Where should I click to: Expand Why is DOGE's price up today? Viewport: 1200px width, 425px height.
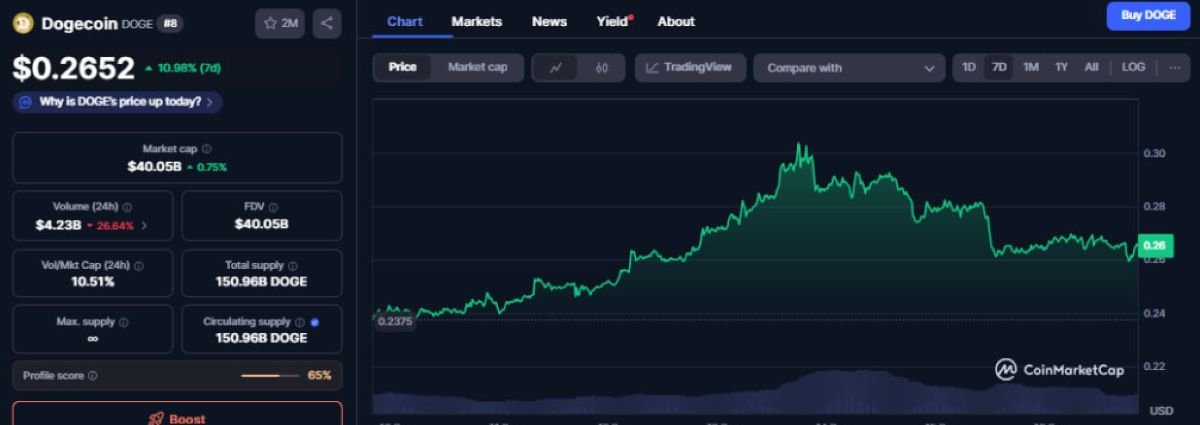coord(118,102)
